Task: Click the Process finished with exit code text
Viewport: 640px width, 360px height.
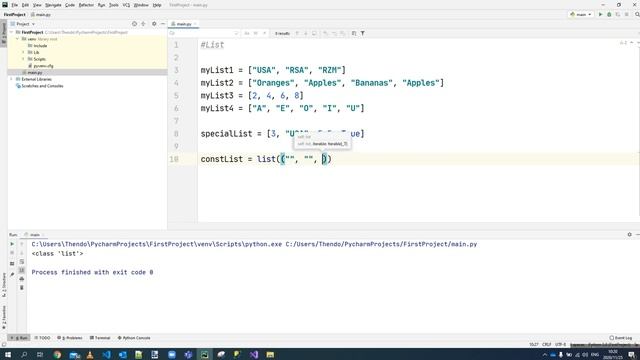Action: 92,272
